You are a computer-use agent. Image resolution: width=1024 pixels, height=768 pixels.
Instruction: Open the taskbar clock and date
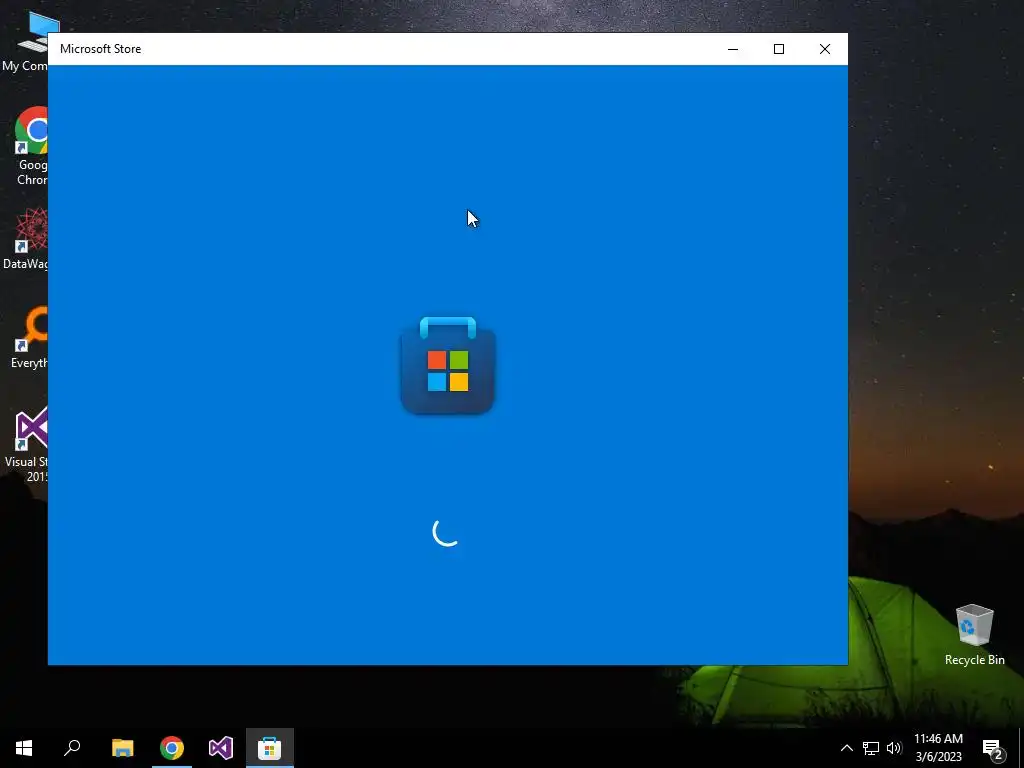coord(938,748)
